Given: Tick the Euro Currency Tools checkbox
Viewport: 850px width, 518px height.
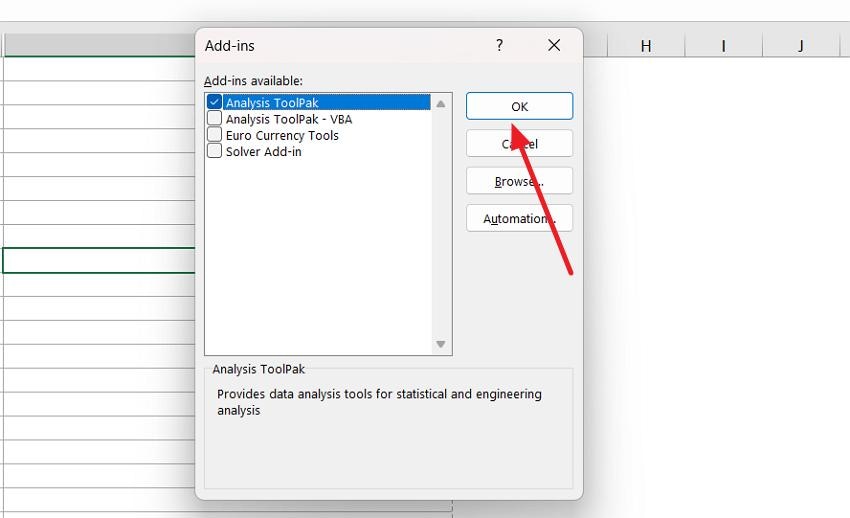Looking at the screenshot, I should 214,134.
